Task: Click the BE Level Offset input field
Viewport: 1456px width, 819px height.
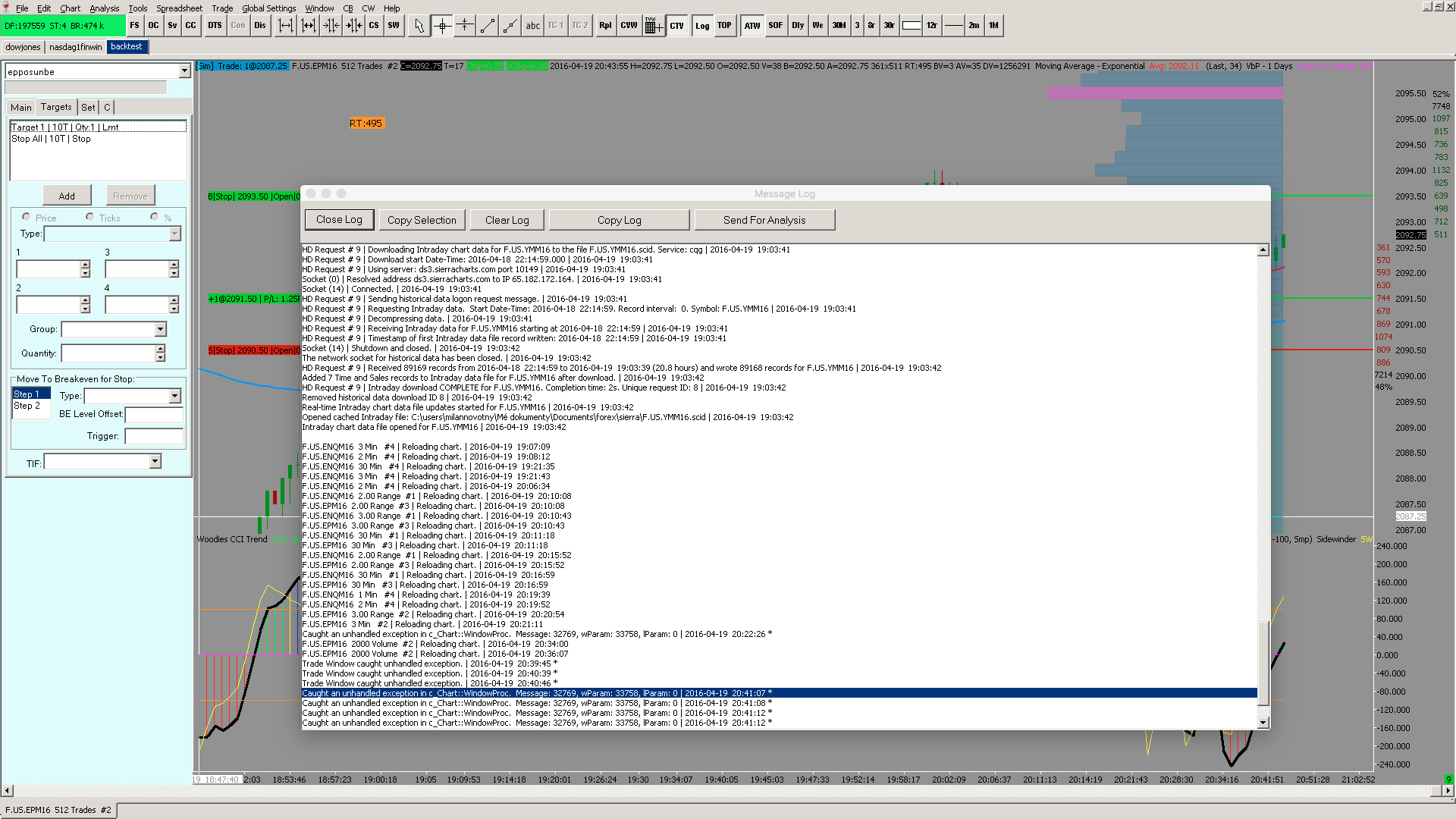Action: click(x=154, y=415)
